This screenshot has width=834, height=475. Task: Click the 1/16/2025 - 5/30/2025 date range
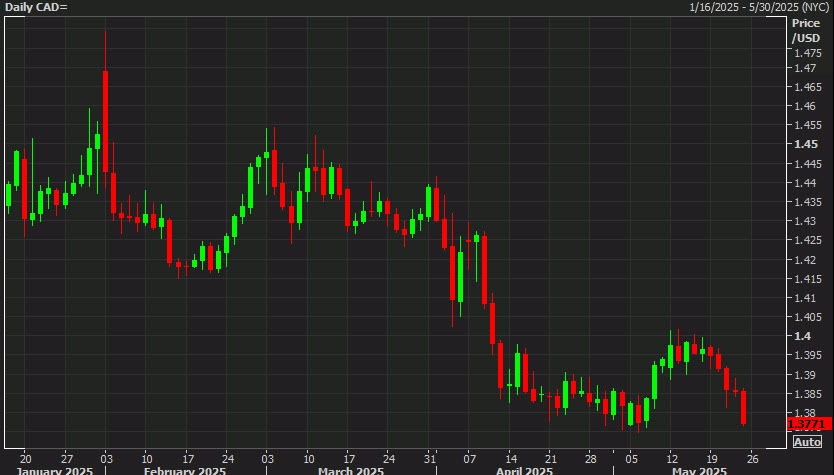coord(754,8)
